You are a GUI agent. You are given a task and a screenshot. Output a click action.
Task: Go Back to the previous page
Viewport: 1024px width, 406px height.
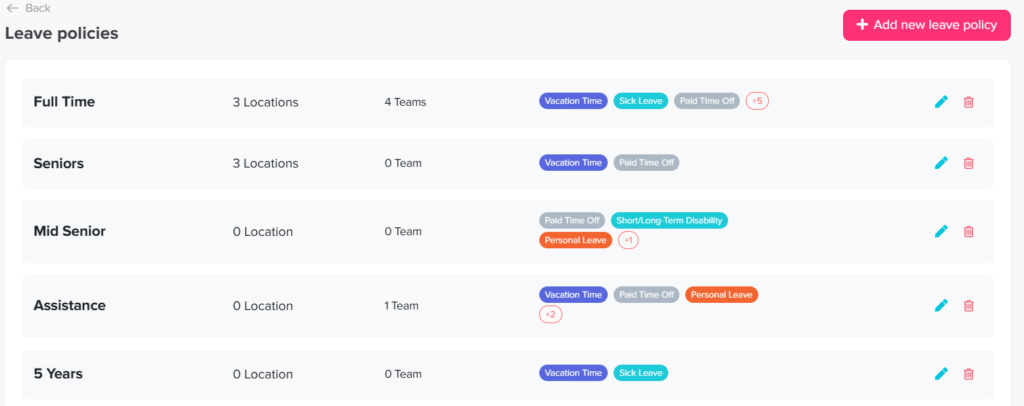[28, 8]
